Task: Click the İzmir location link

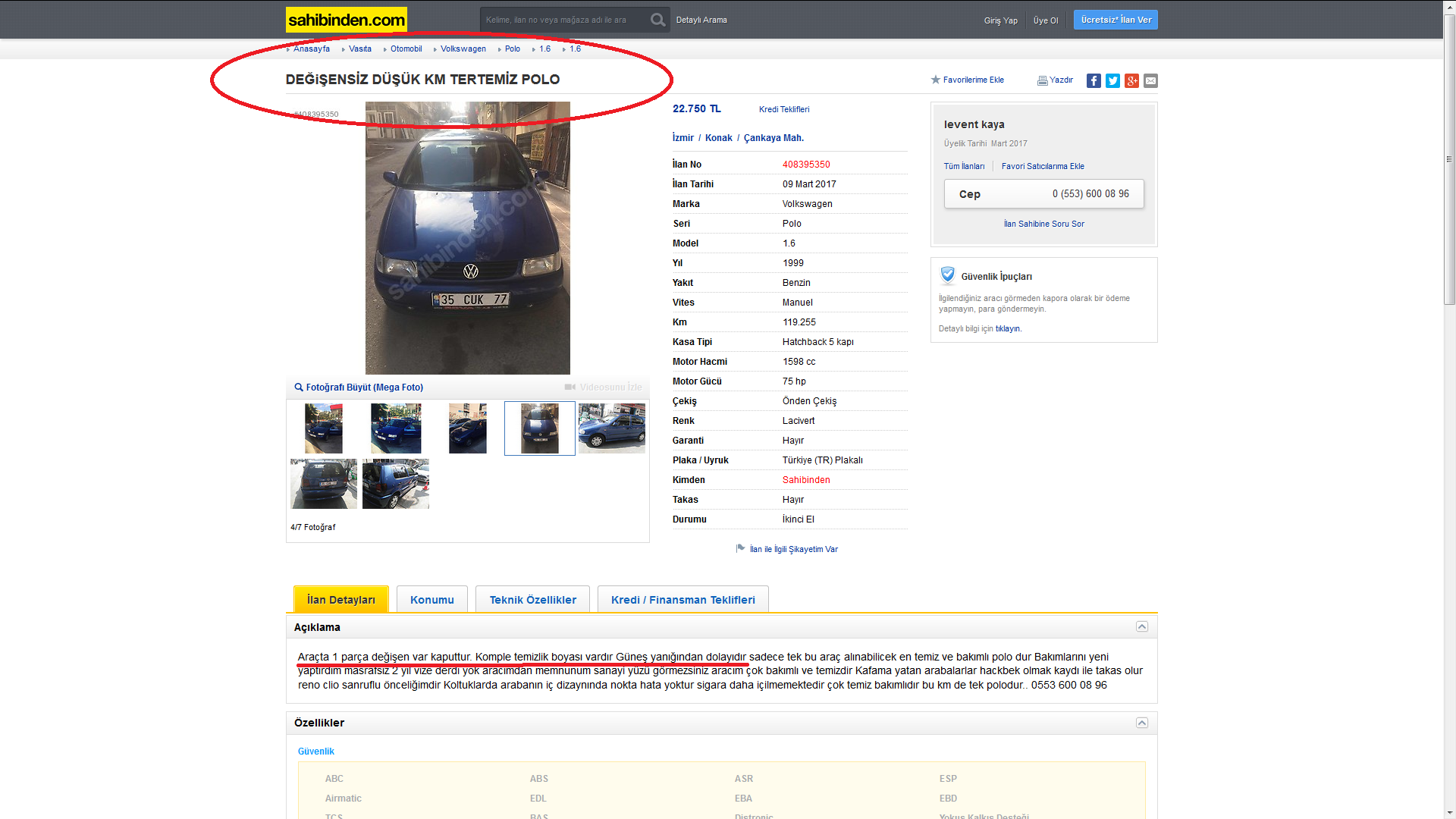Action: [683, 137]
